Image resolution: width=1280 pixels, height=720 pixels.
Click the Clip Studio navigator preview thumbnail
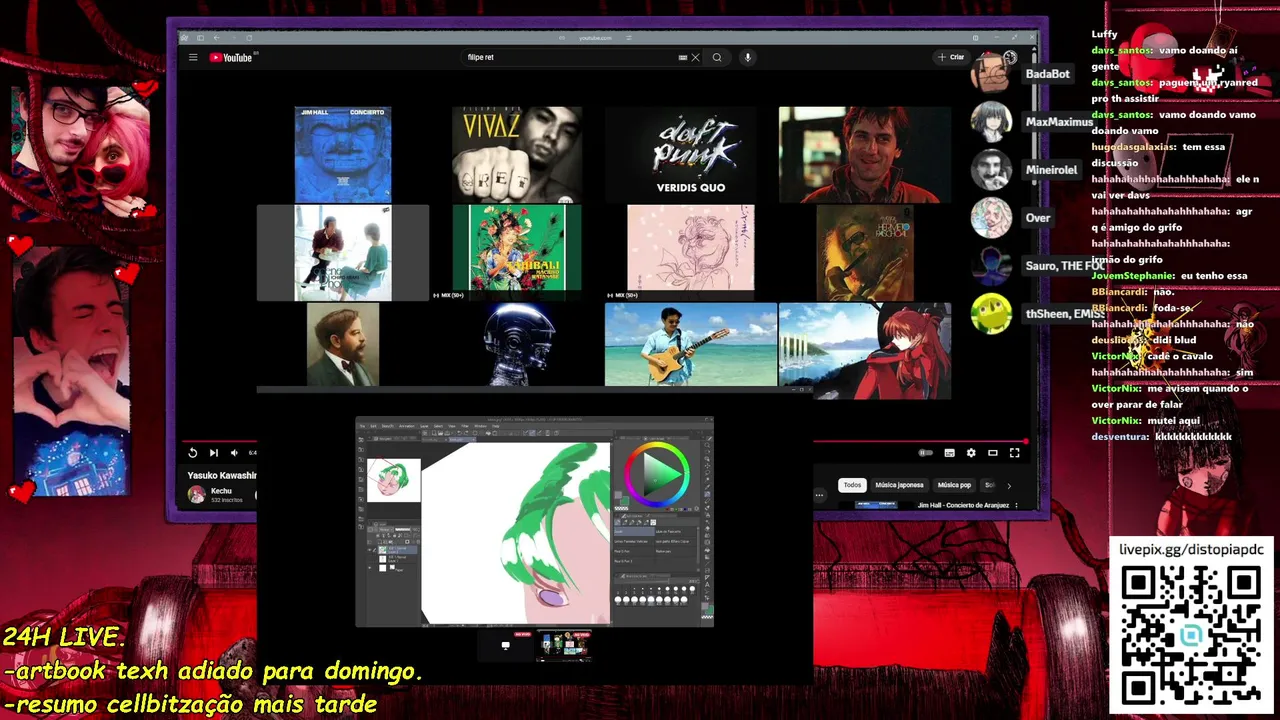394,480
